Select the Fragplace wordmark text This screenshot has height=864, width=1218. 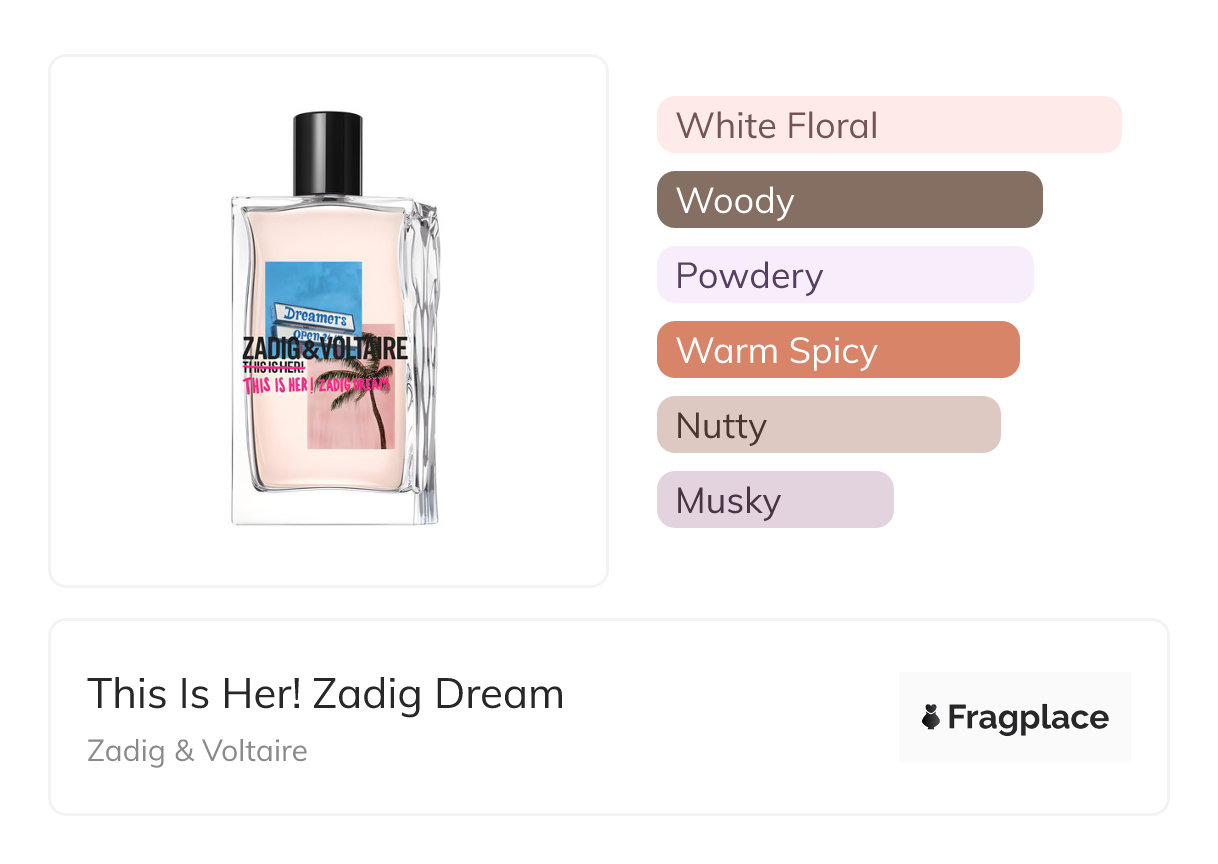[1028, 717]
